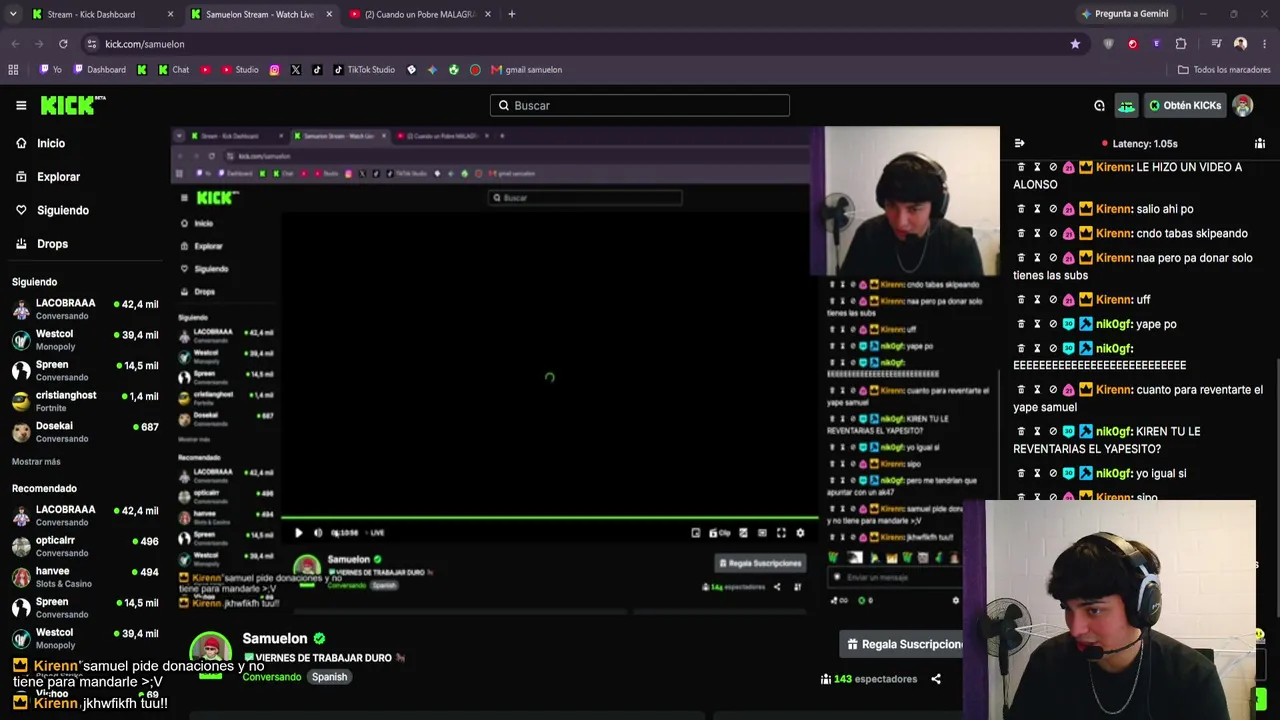The width and height of the screenshot is (1280, 720).
Task: Enter fullscreen on the video player
Action: click(781, 533)
